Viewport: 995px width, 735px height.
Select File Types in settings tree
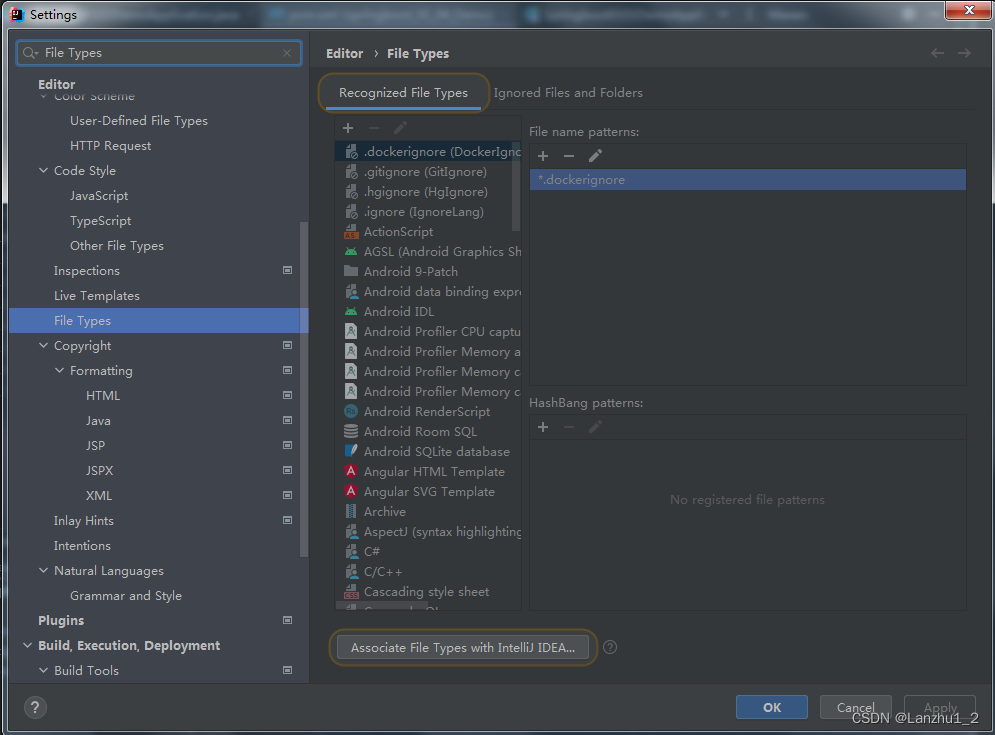click(x=159, y=321)
